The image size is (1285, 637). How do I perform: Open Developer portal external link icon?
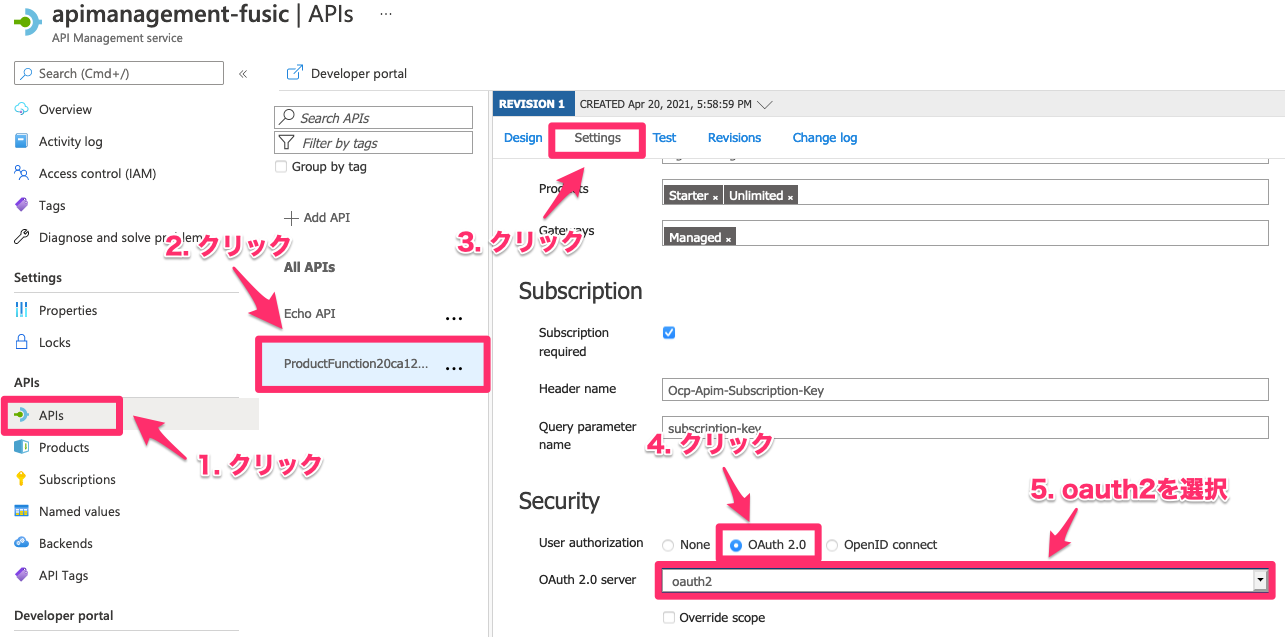click(x=295, y=73)
